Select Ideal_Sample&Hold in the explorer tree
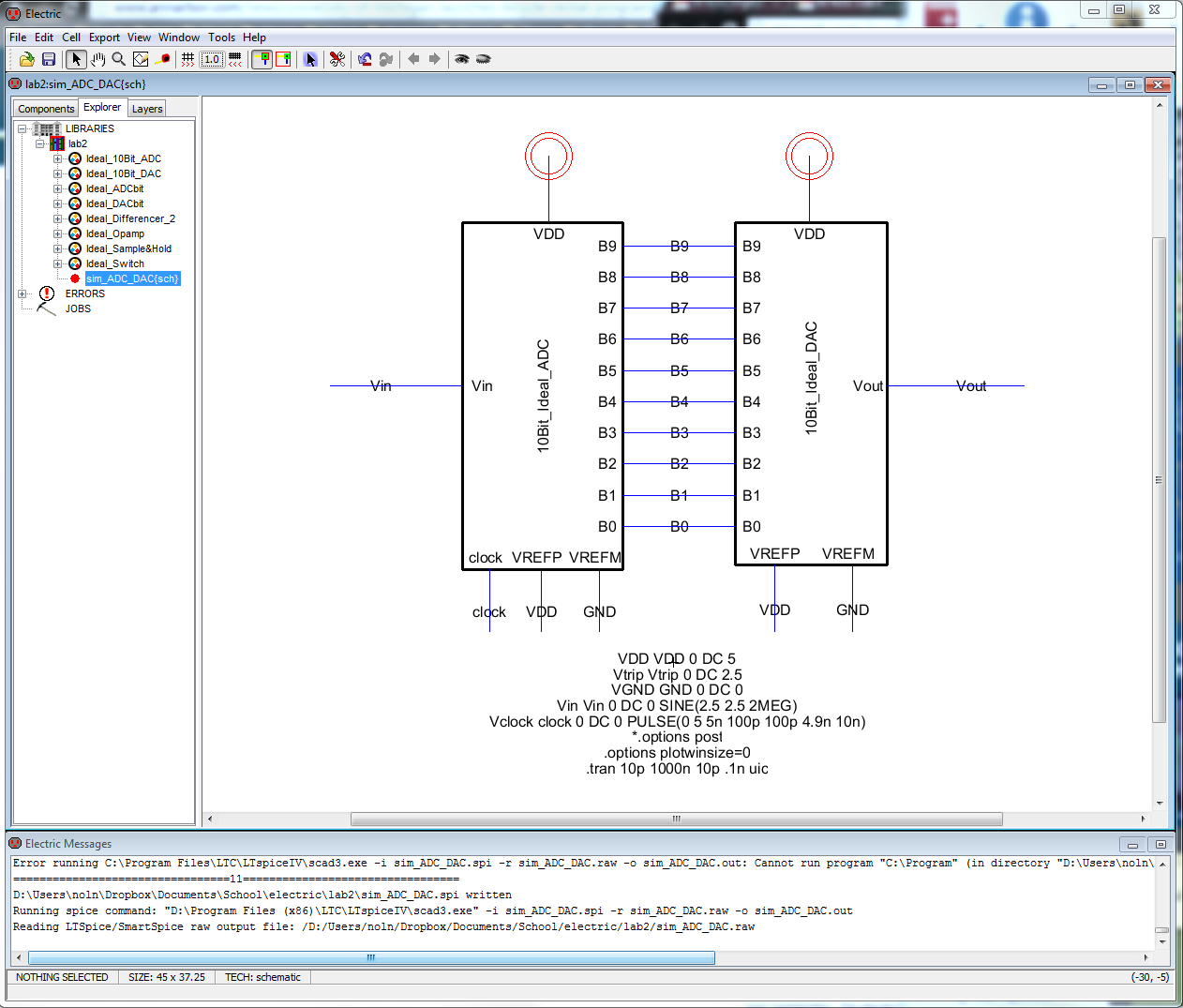 128,248
